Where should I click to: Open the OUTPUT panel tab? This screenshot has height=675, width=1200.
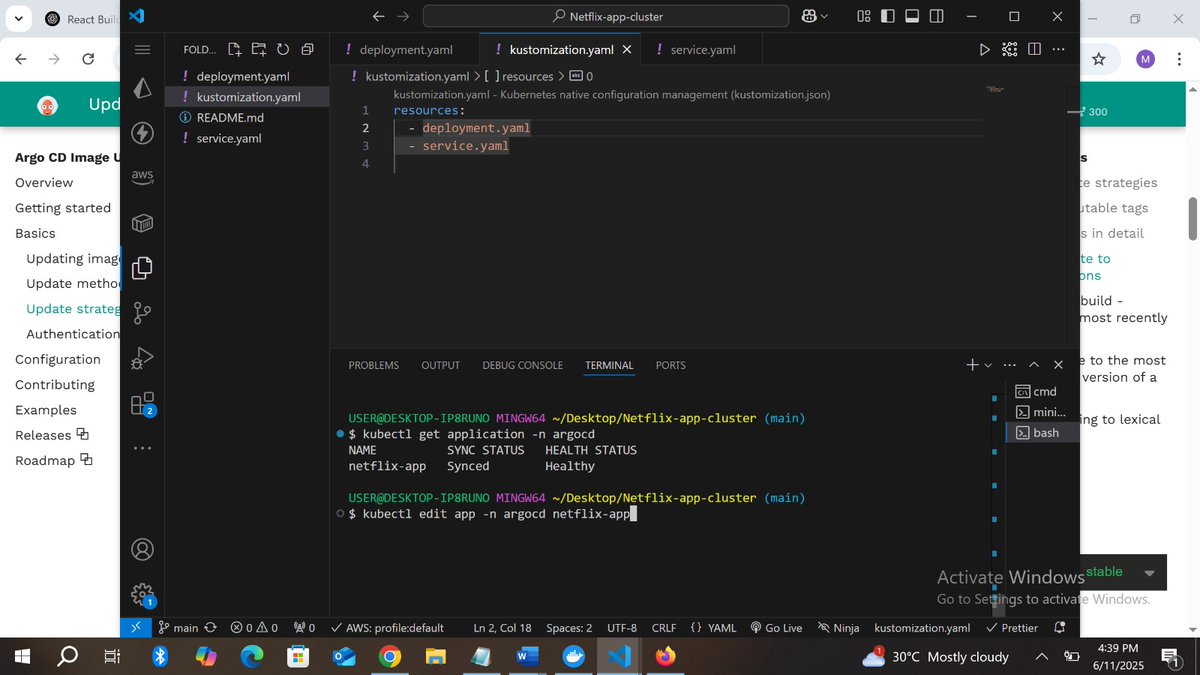[x=440, y=365]
